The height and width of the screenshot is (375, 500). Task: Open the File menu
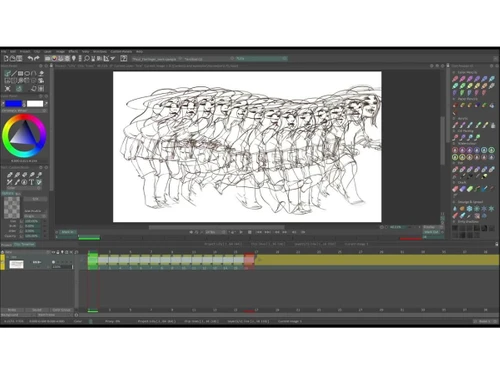[x=3, y=52]
